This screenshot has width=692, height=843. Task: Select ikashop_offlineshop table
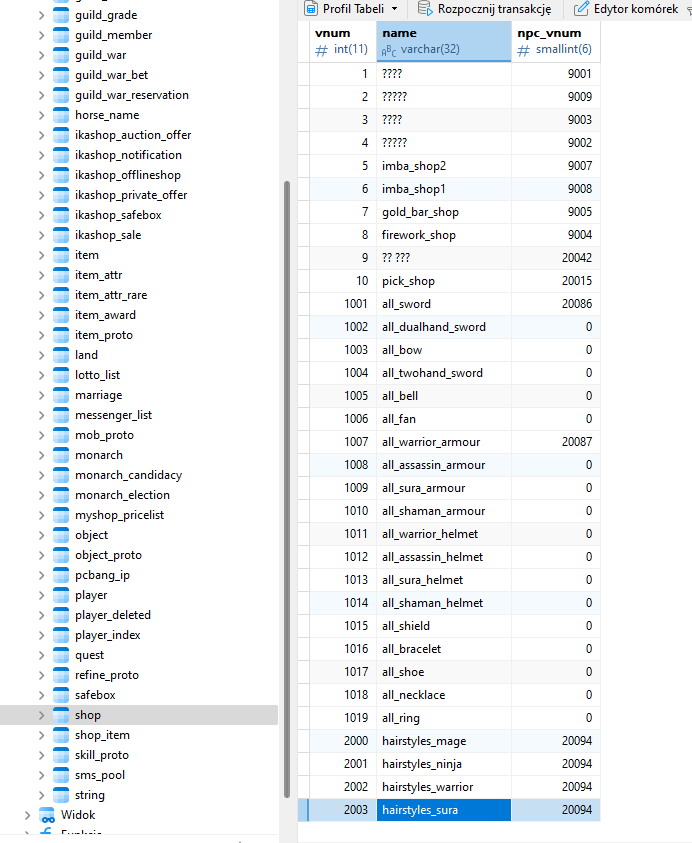[x=127, y=175]
